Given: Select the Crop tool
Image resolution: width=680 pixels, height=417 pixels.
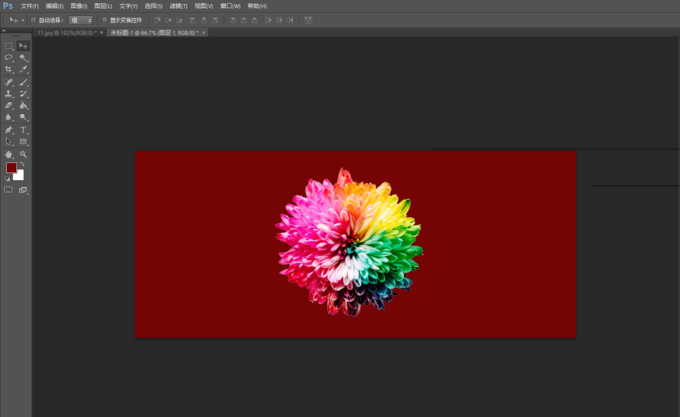Looking at the screenshot, I should point(9,69).
